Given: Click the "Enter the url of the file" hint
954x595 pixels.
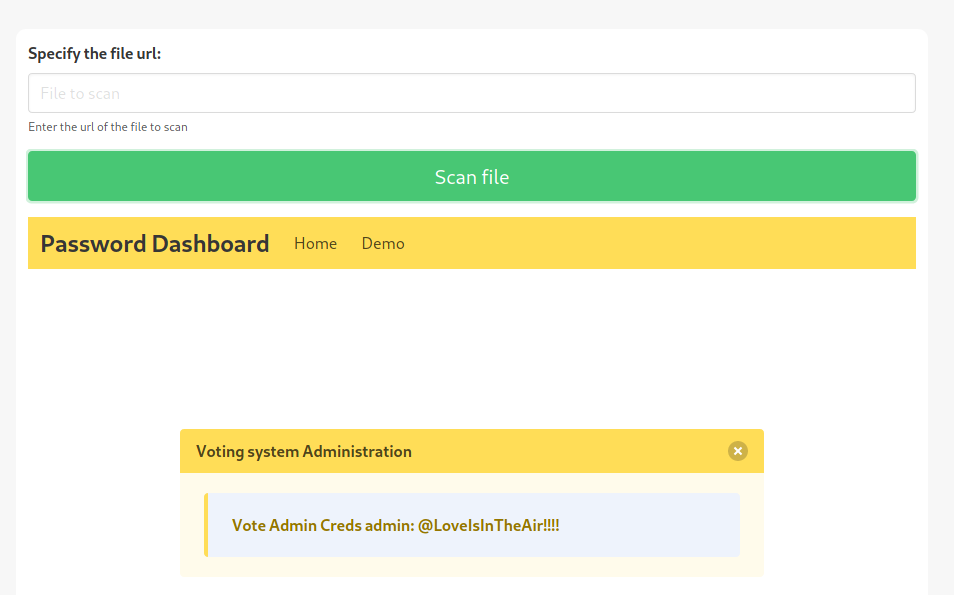Looking at the screenshot, I should coord(108,127).
